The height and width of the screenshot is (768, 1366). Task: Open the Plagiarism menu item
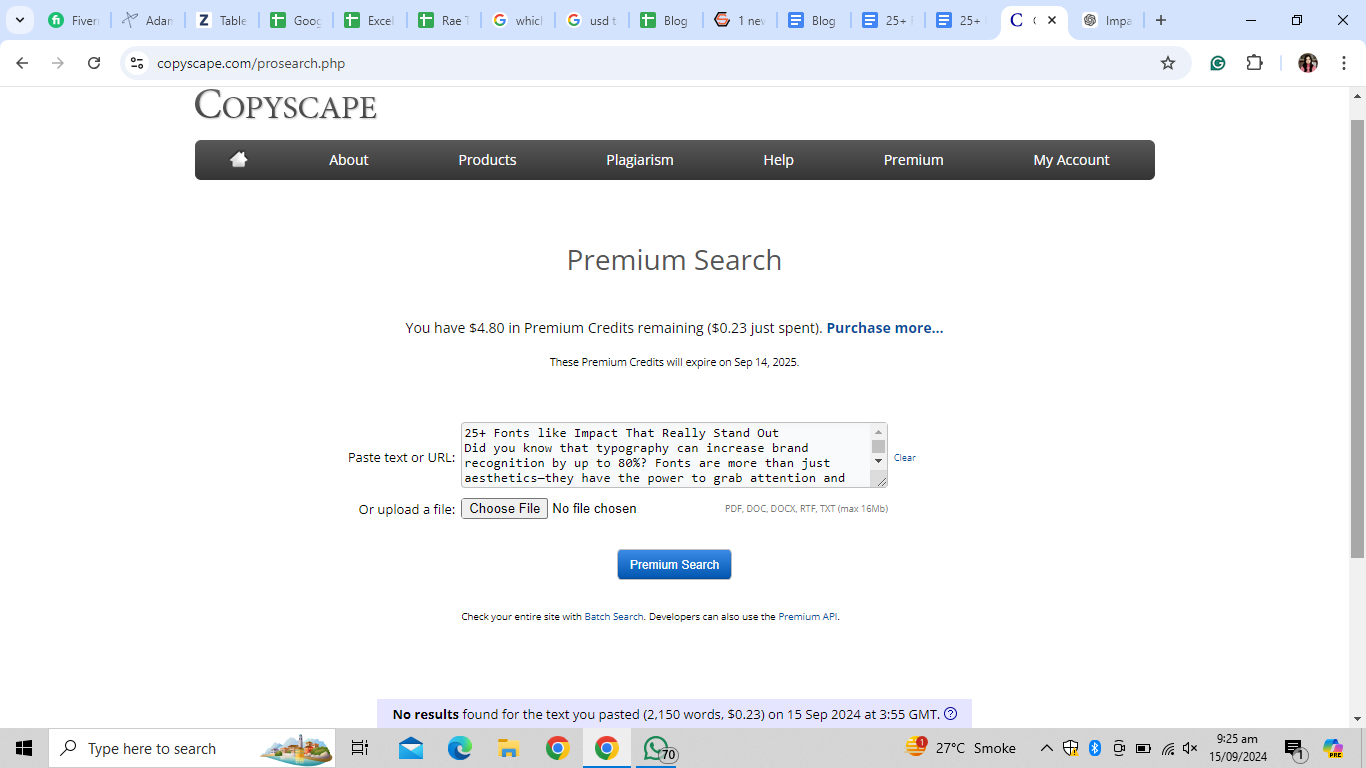640,160
